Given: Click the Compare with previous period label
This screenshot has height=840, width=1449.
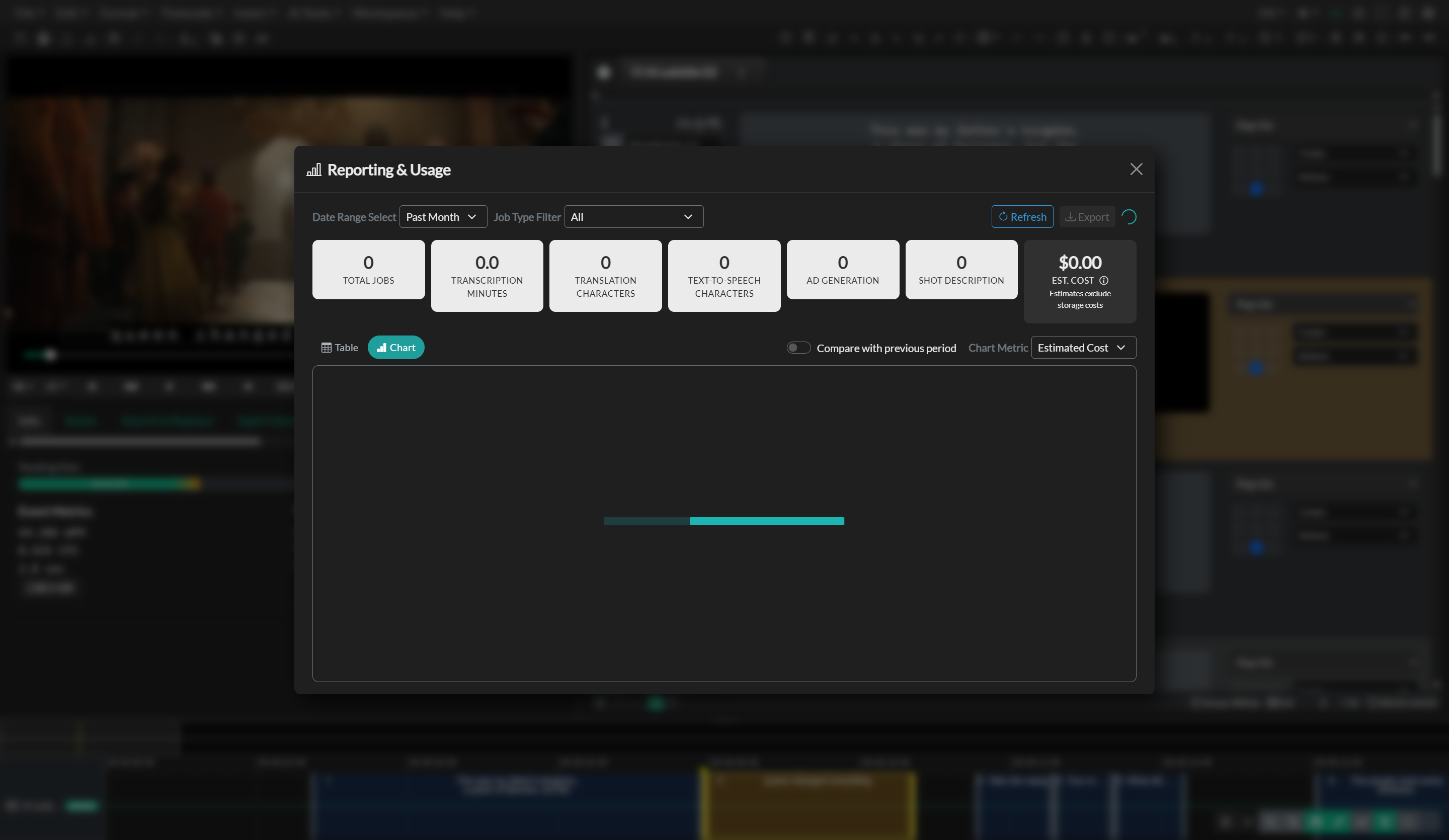Looking at the screenshot, I should click(886, 348).
